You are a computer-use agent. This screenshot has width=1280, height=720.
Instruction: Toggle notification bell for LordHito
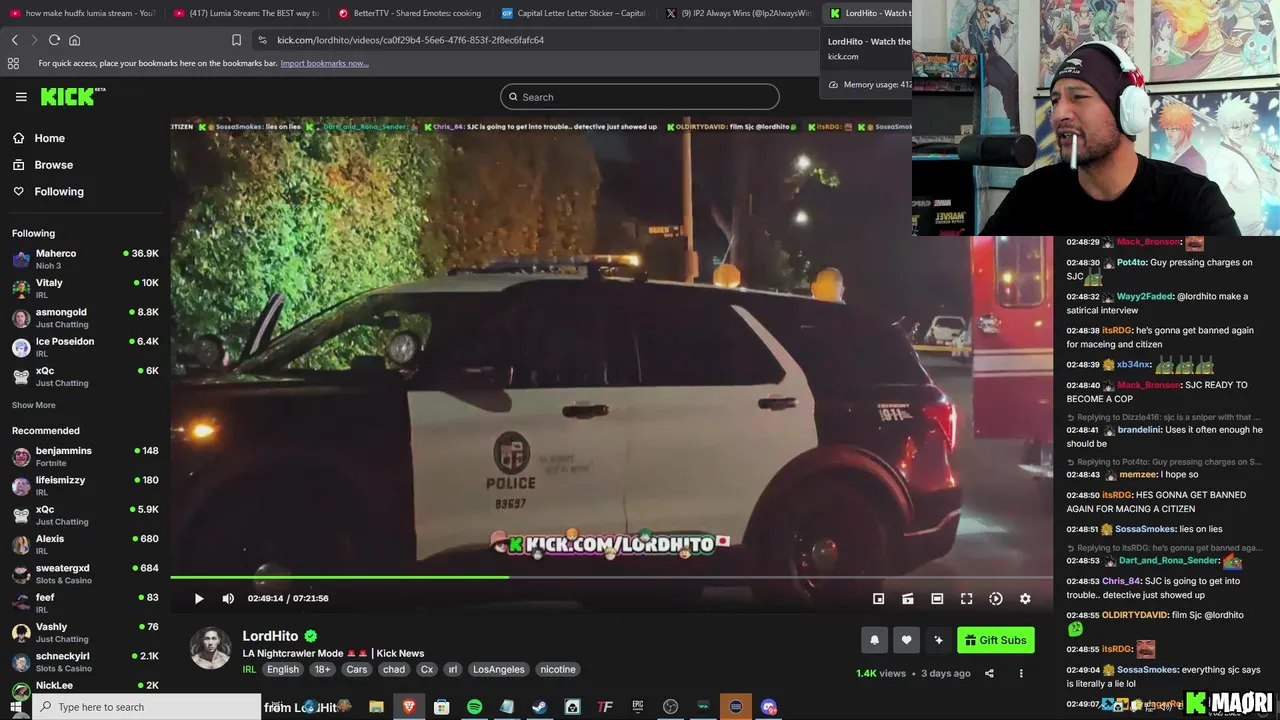tap(874, 640)
